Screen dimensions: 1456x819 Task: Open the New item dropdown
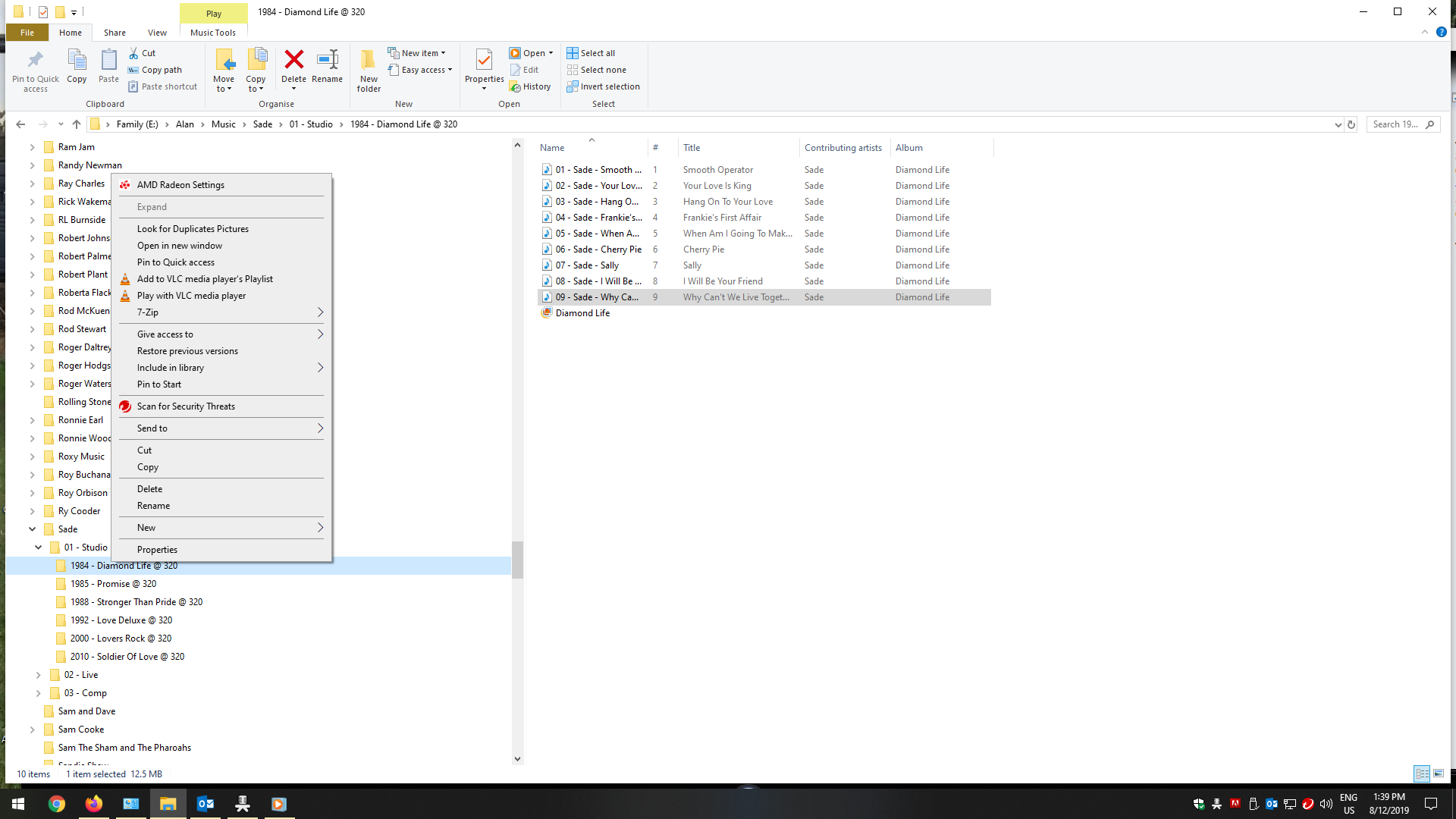point(416,53)
